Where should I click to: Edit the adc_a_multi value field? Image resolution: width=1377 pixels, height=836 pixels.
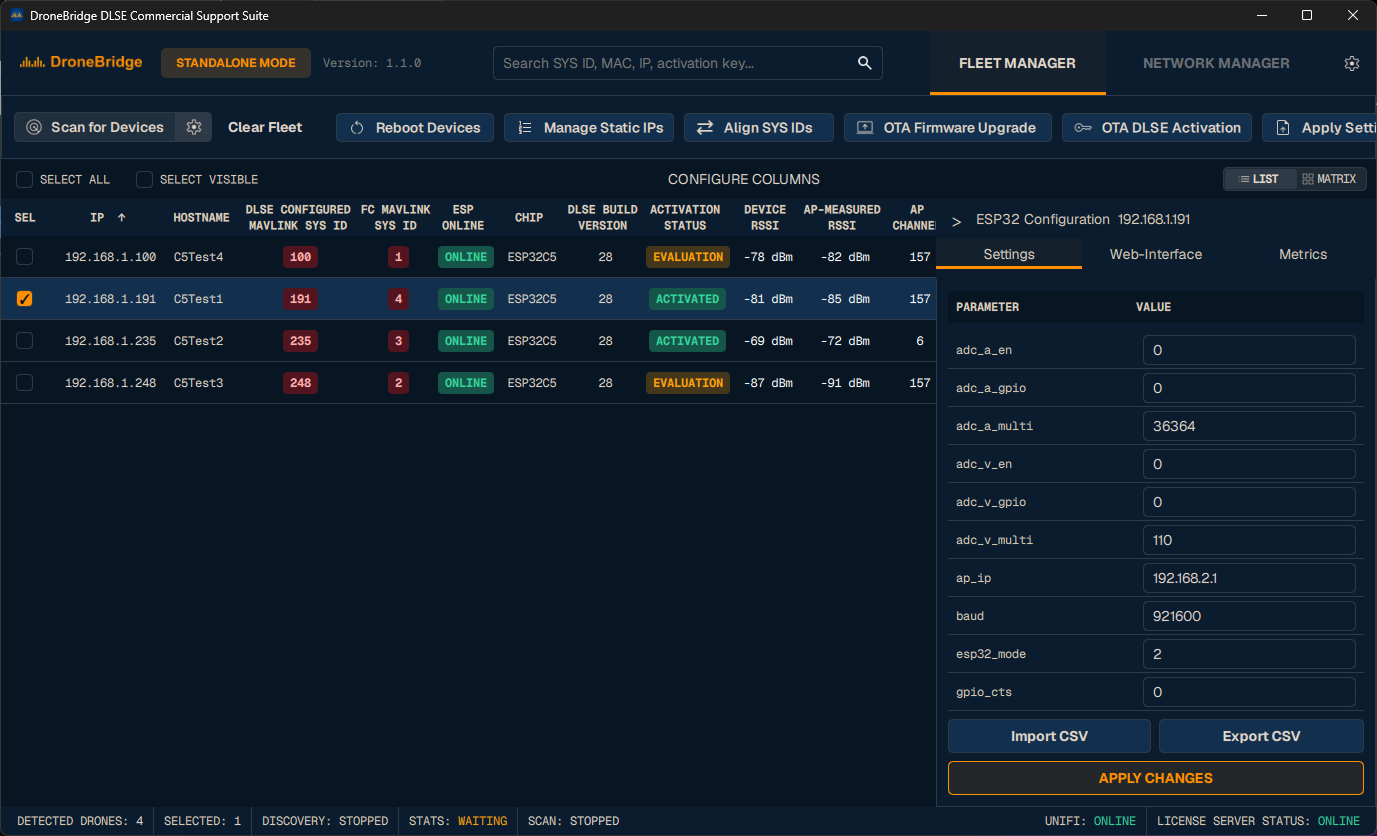1249,426
